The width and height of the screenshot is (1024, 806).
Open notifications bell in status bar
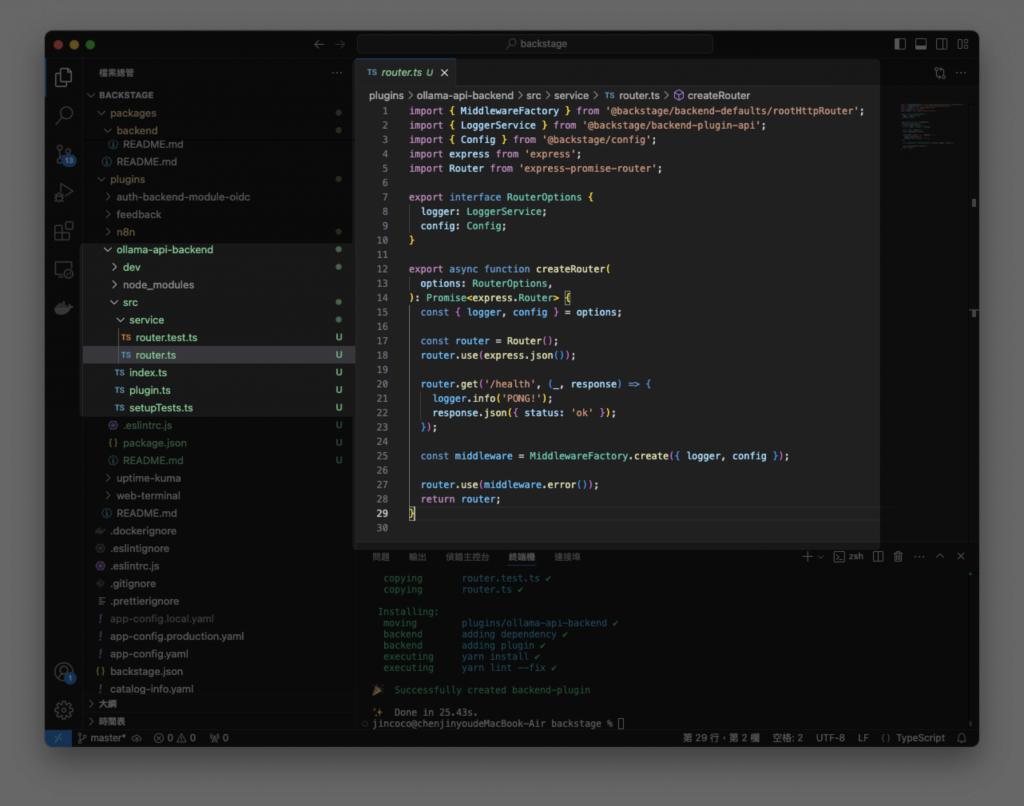[961, 738]
